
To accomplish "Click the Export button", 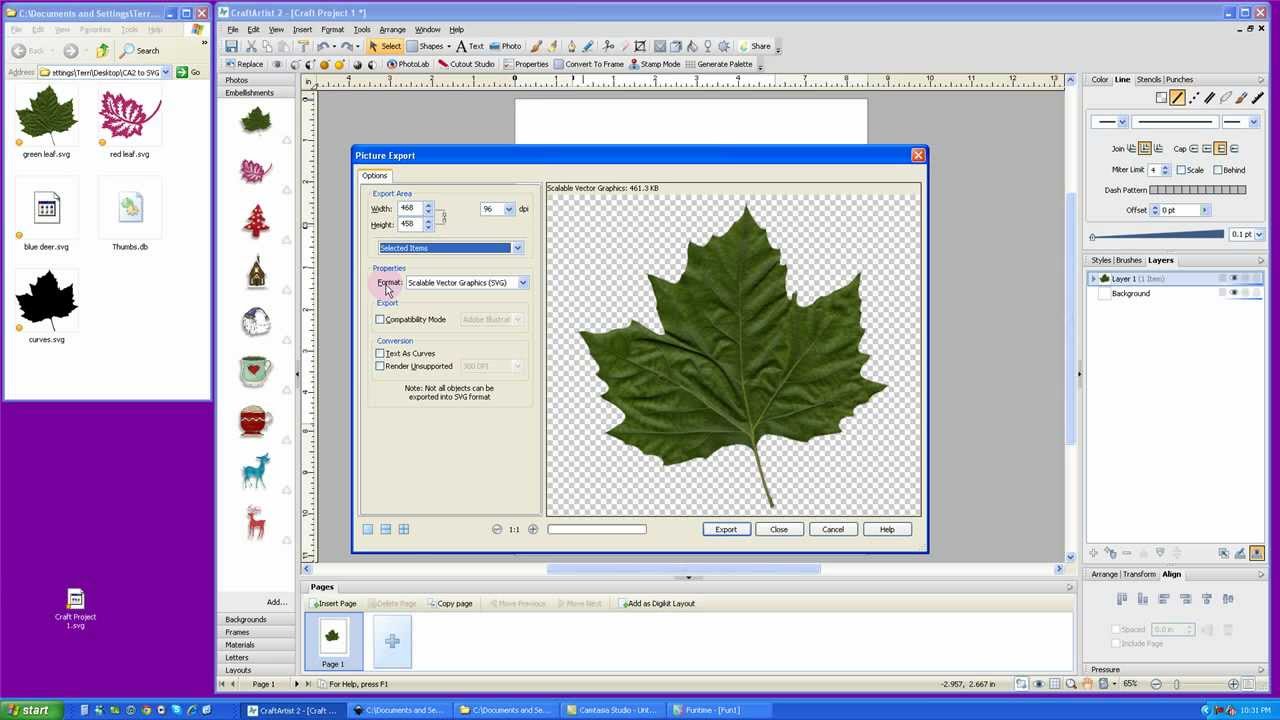I will 726,530.
